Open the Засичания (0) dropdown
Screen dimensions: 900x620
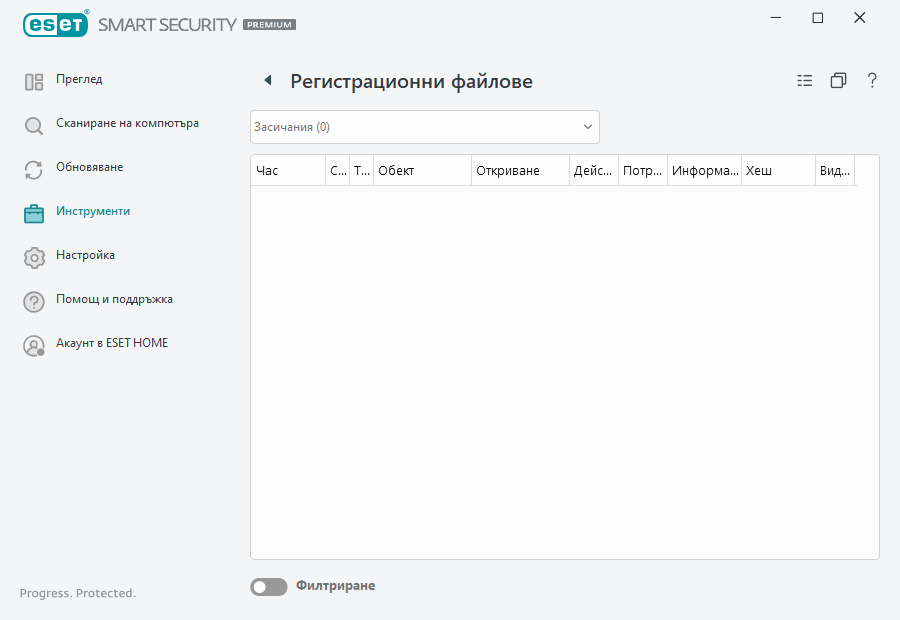(x=424, y=126)
